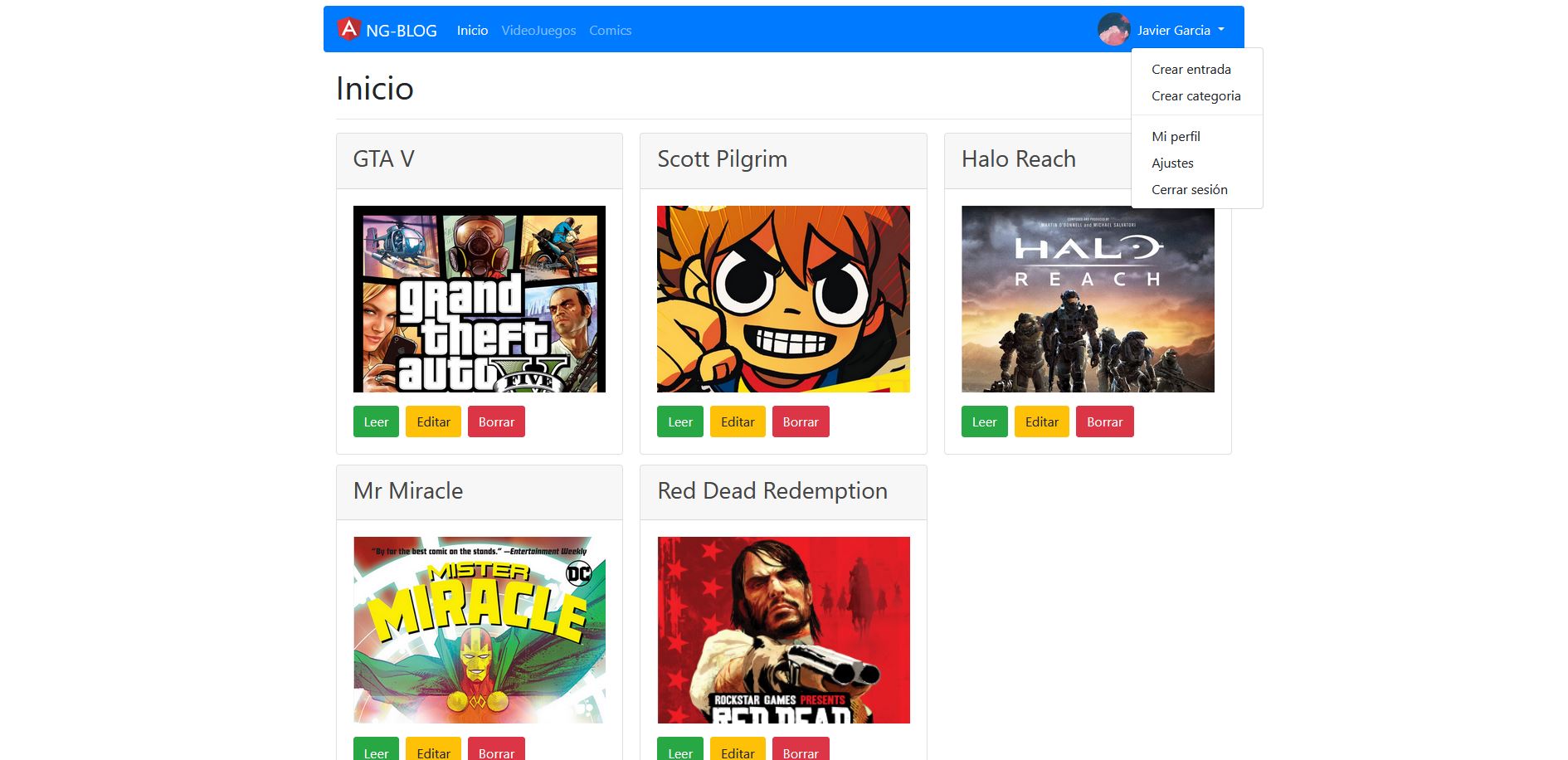Open the VideoJuegos category
The image size is (1568, 760).
[538, 31]
